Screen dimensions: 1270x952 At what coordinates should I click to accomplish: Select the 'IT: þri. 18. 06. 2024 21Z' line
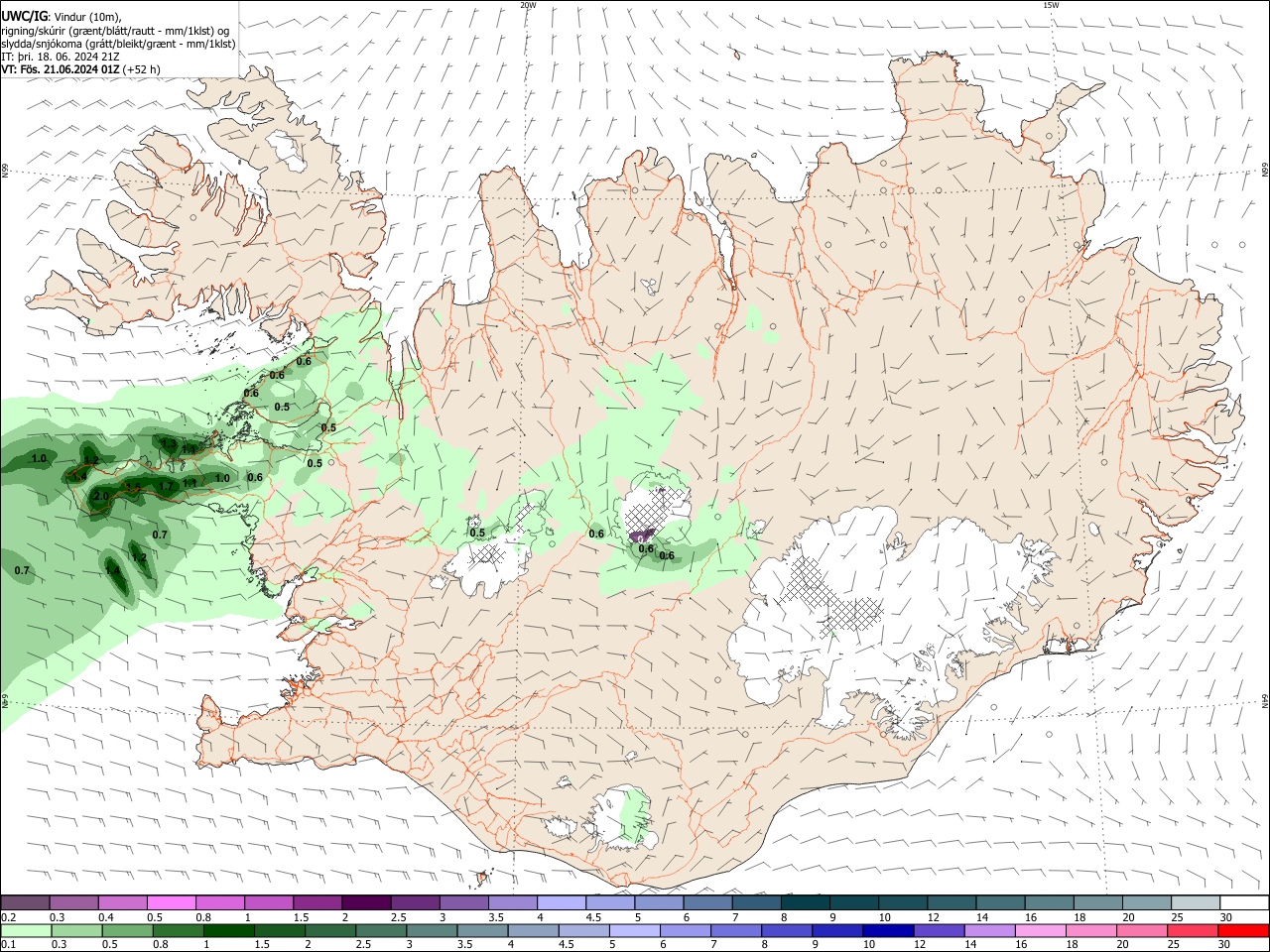(60, 57)
